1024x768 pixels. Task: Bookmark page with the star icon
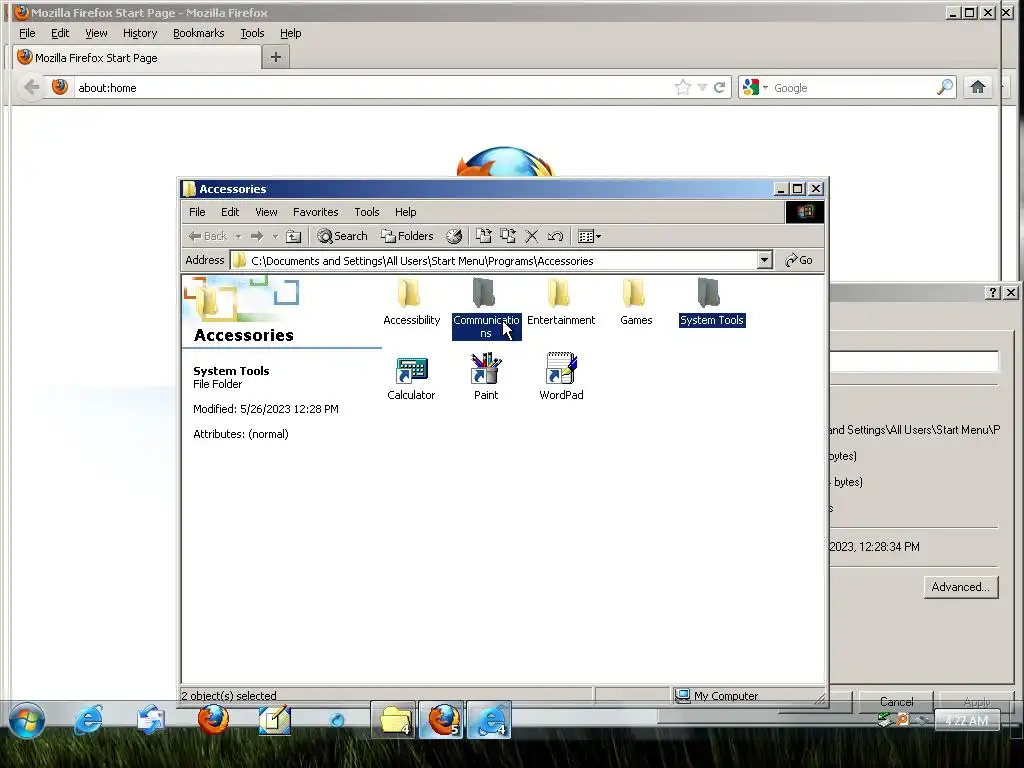(x=683, y=88)
